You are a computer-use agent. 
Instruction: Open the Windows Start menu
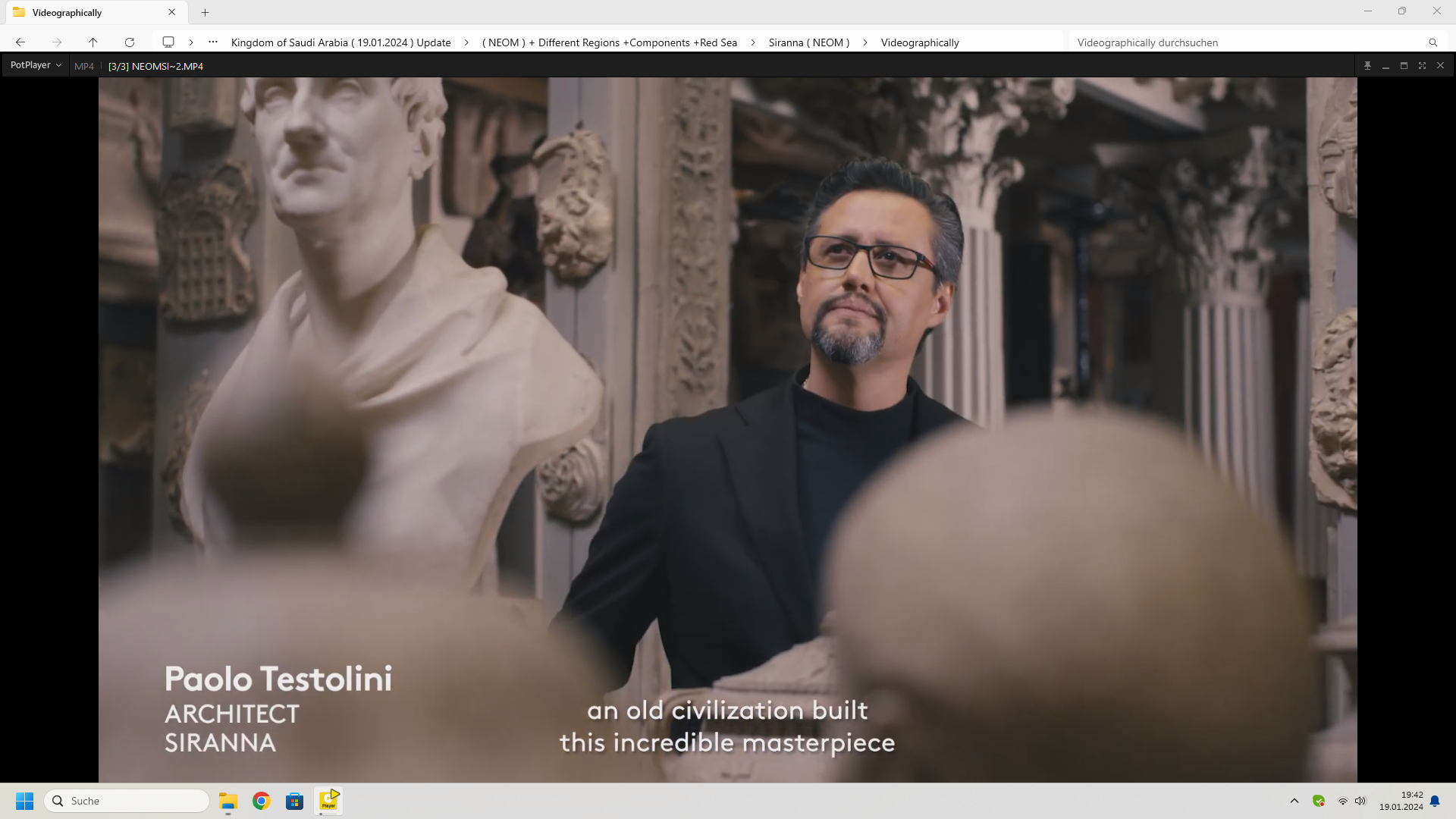click(25, 801)
